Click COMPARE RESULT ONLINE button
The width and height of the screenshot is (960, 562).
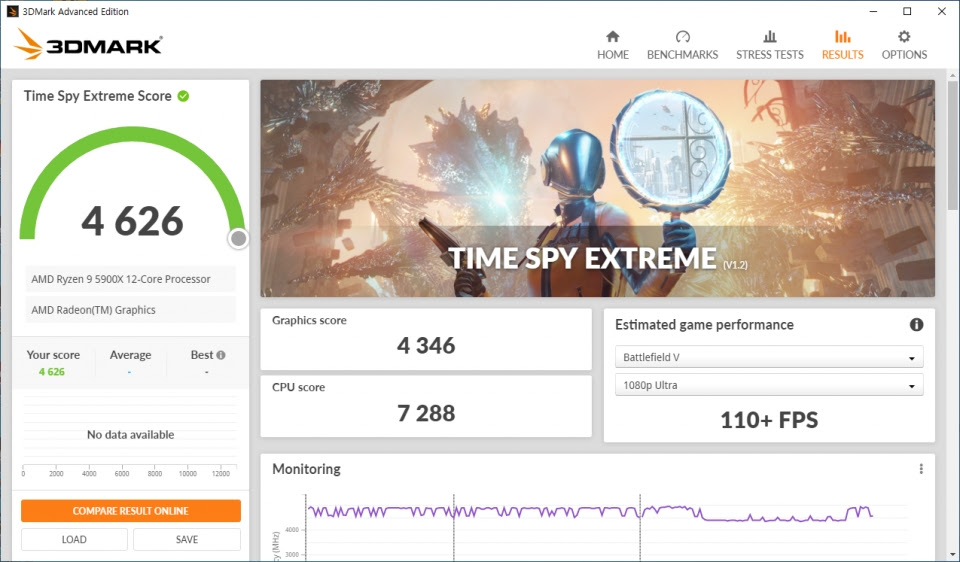(130, 511)
